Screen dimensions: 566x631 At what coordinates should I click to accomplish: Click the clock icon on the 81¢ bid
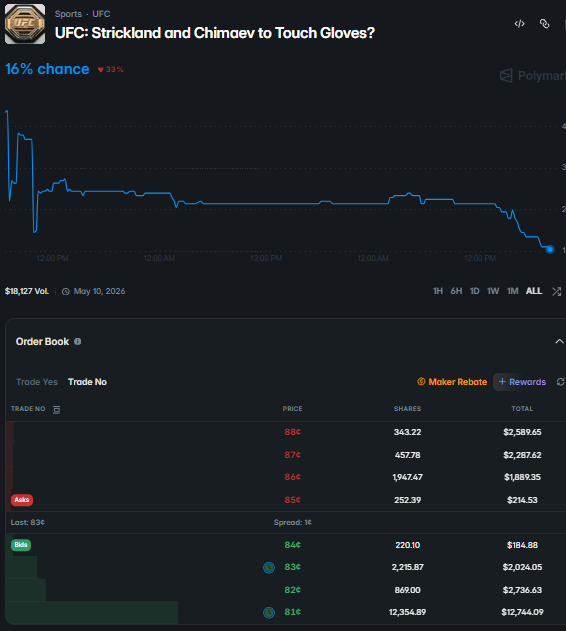point(269,612)
